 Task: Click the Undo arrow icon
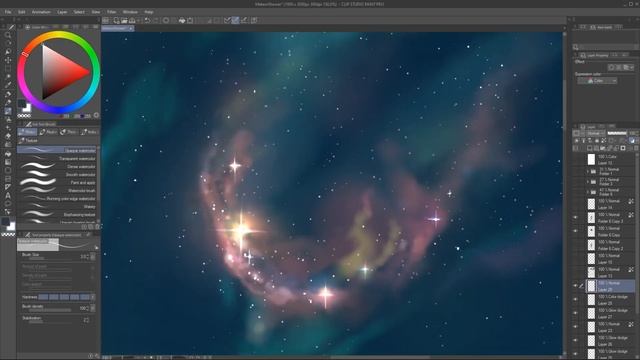(147, 20)
